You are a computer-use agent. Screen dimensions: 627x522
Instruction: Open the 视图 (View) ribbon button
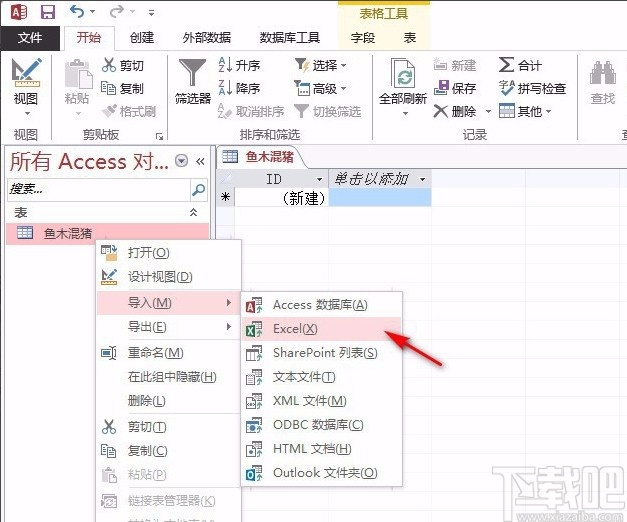(x=26, y=87)
